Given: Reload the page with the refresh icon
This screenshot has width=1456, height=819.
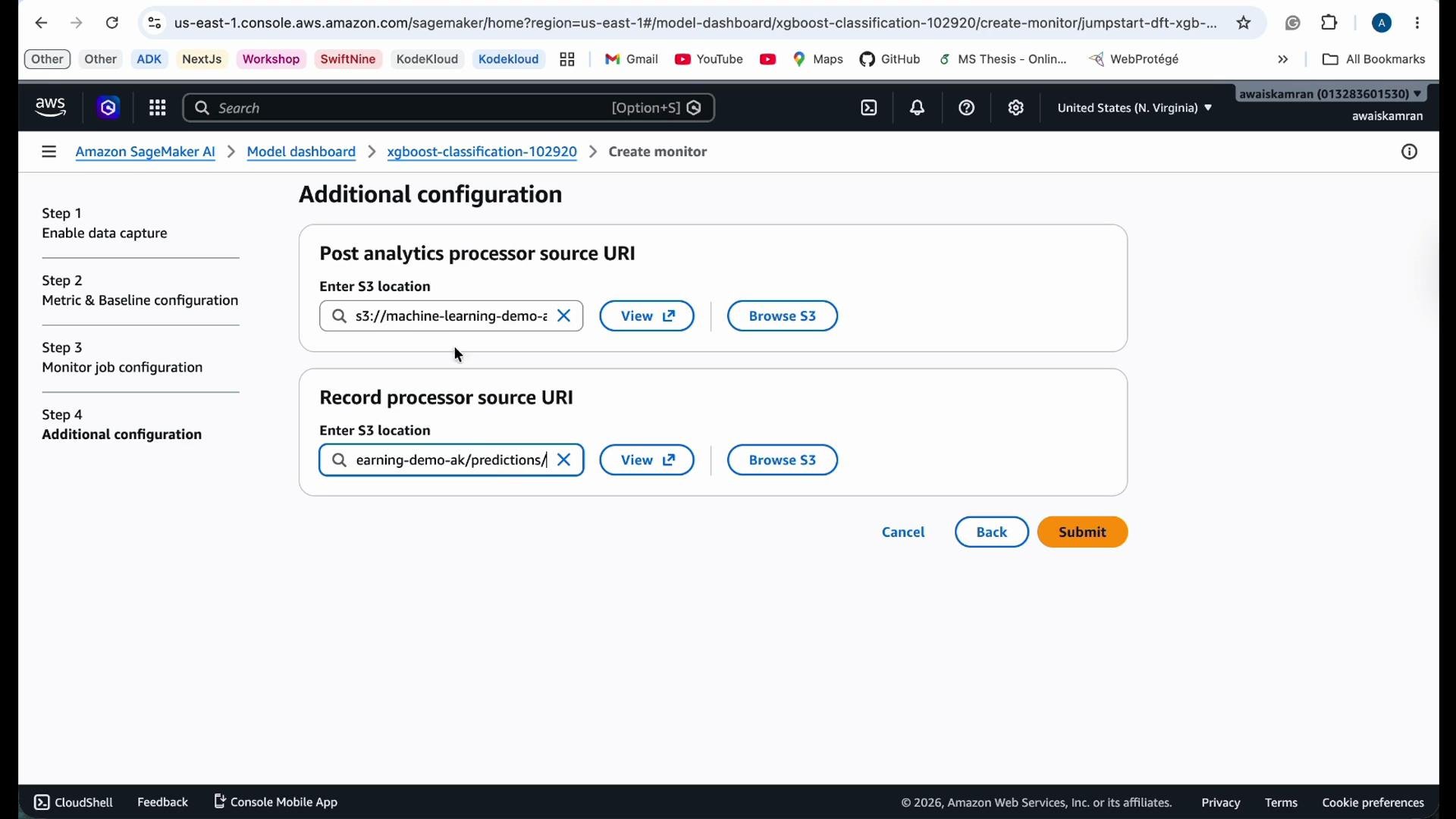Looking at the screenshot, I should (x=112, y=24).
